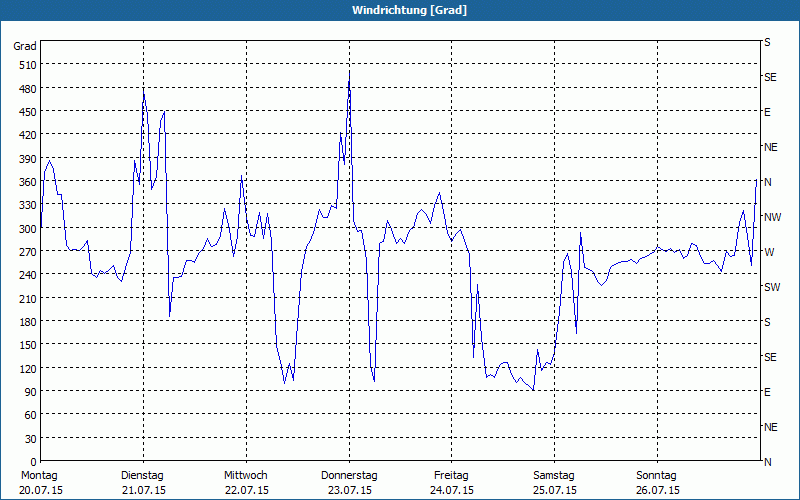Select the '60' y-axis value
800x500 pixels.
pyautogui.click(x=31, y=415)
